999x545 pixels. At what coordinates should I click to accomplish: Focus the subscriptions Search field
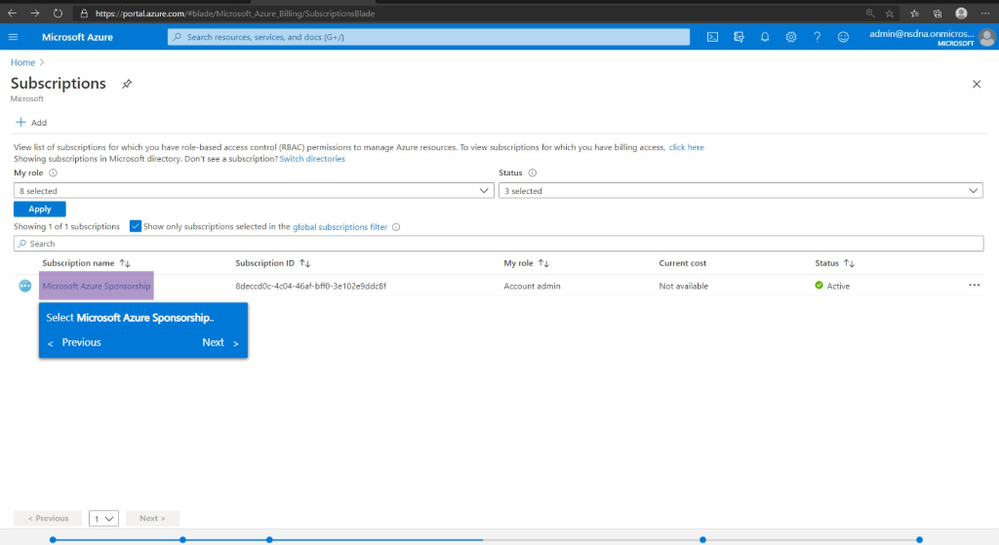pyautogui.click(x=498, y=243)
